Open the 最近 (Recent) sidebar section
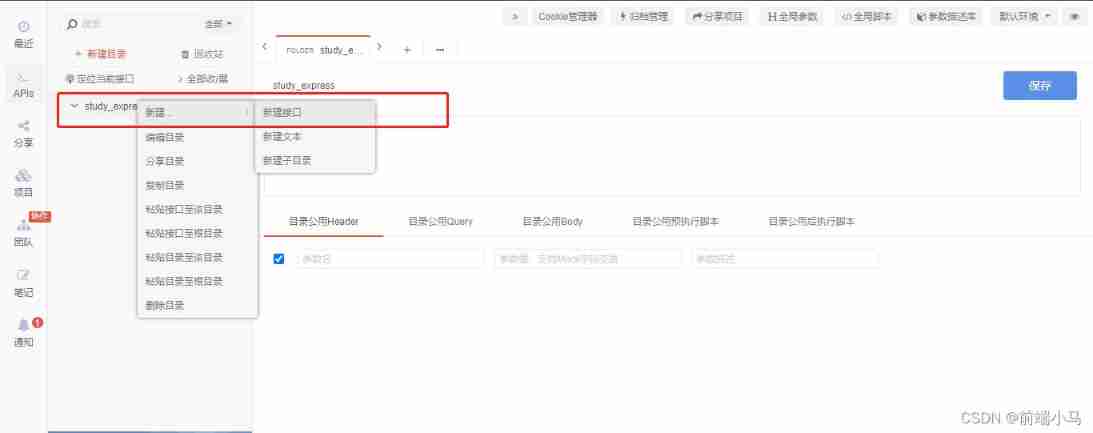 point(24,35)
